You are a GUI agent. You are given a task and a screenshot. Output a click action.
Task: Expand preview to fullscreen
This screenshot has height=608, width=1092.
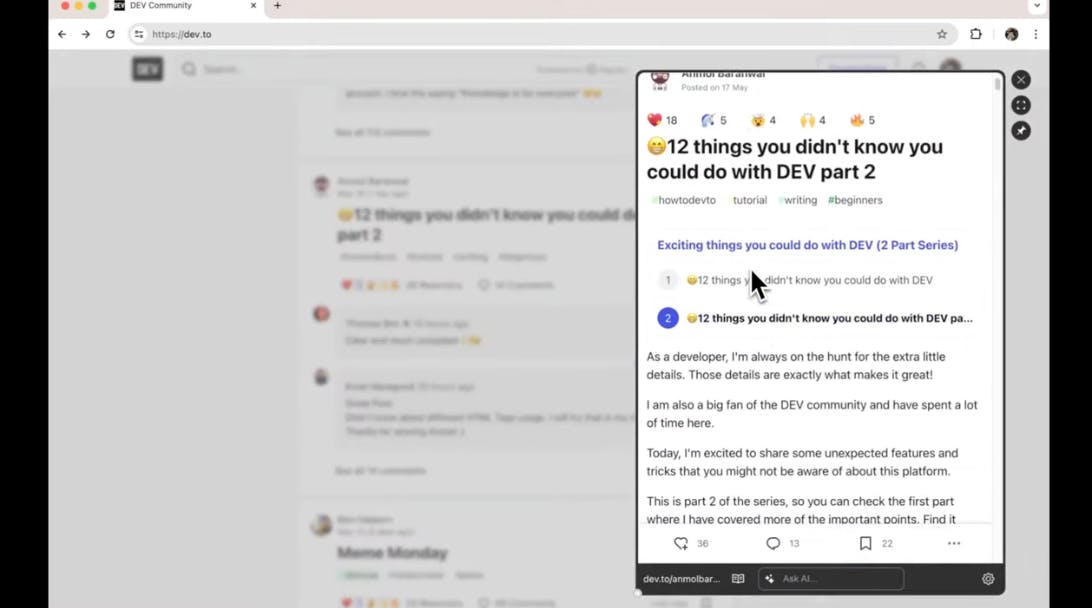tap(1021, 105)
